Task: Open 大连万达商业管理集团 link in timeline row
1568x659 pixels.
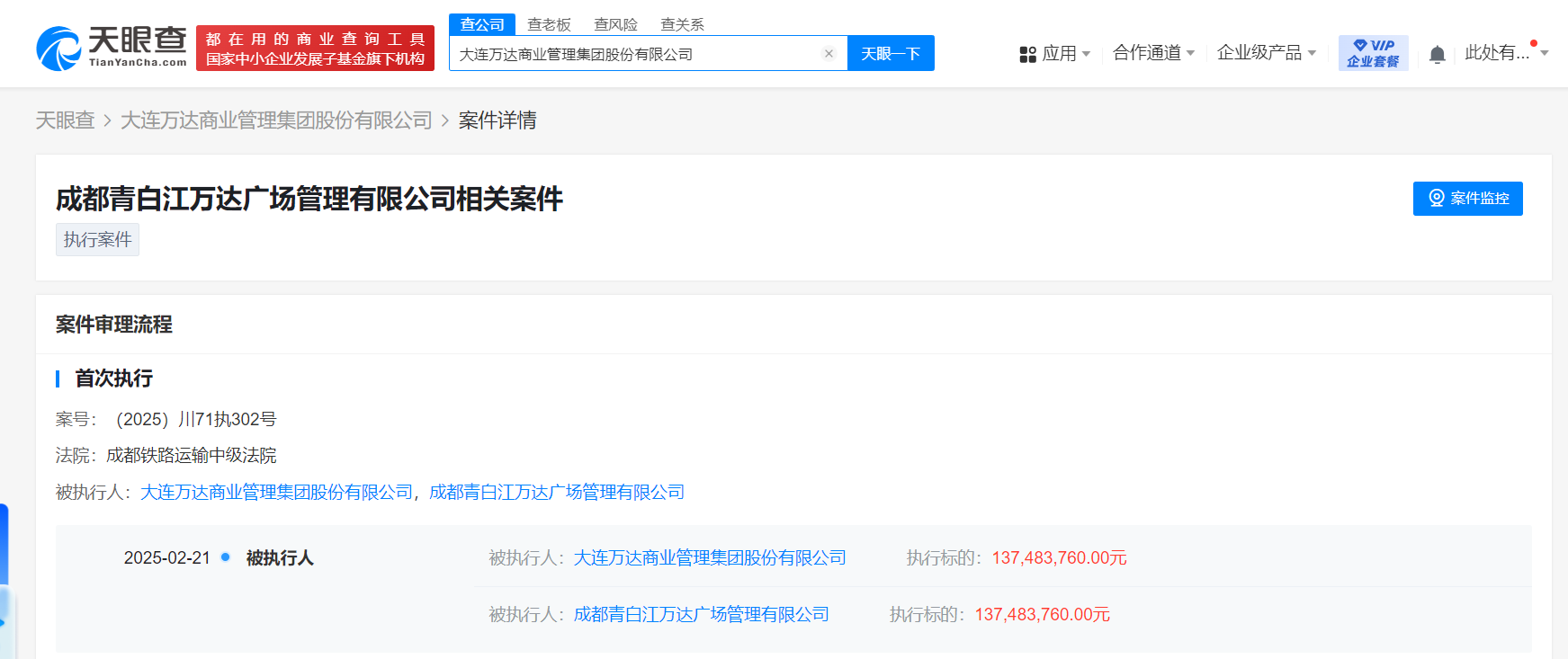Action: [710, 558]
